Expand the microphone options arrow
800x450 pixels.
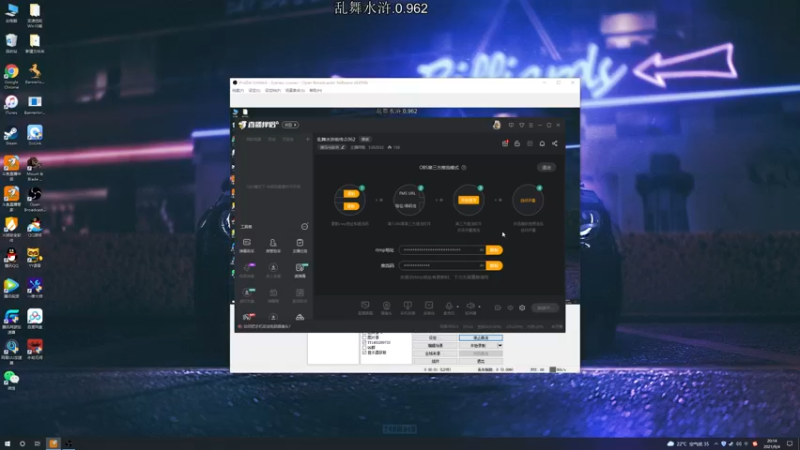pos(457,307)
